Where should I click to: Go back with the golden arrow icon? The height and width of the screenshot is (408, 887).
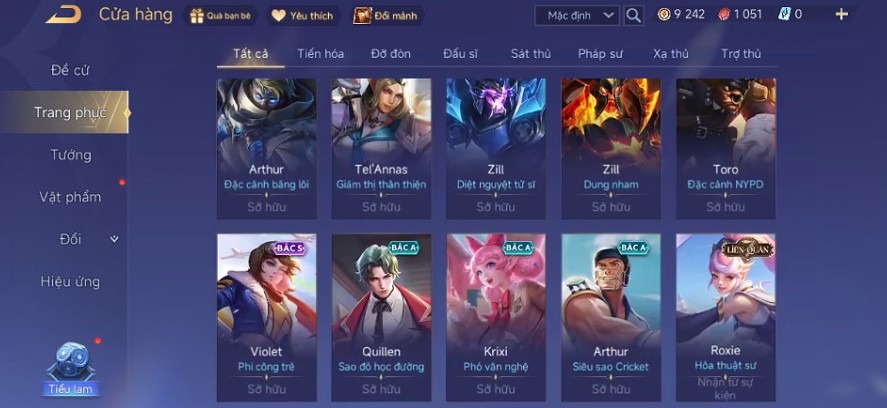(x=63, y=14)
